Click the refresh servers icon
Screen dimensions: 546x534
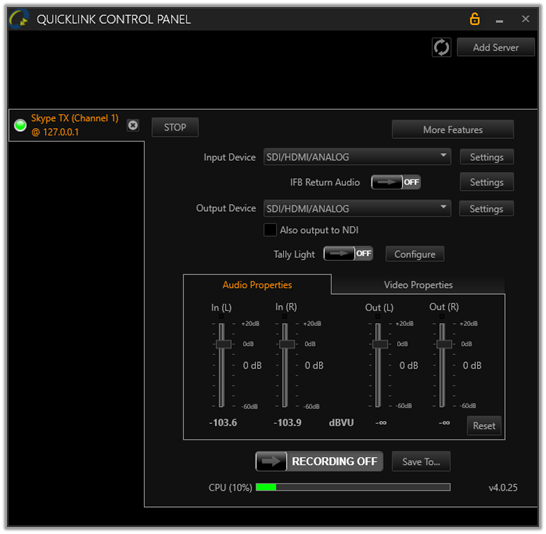[442, 47]
